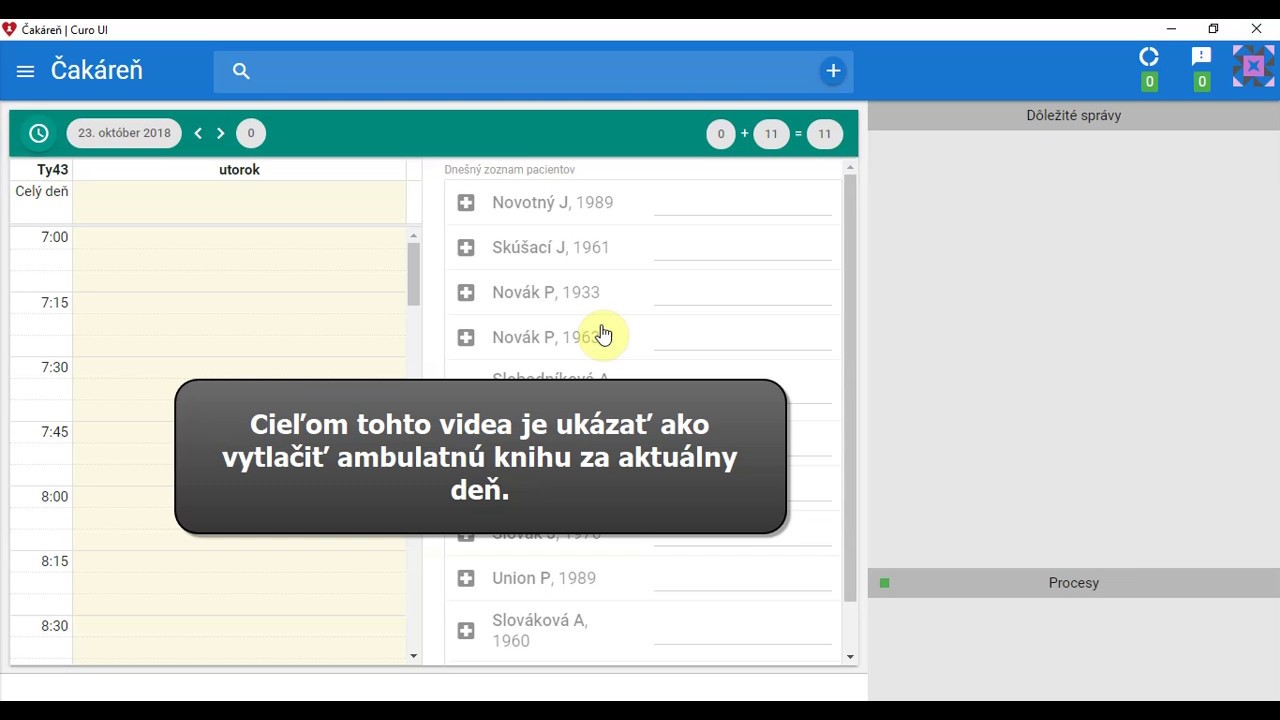Screen dimensions: 1280x720
Task: Expand the second Novák P entry
Action: (x=466, y=338)
